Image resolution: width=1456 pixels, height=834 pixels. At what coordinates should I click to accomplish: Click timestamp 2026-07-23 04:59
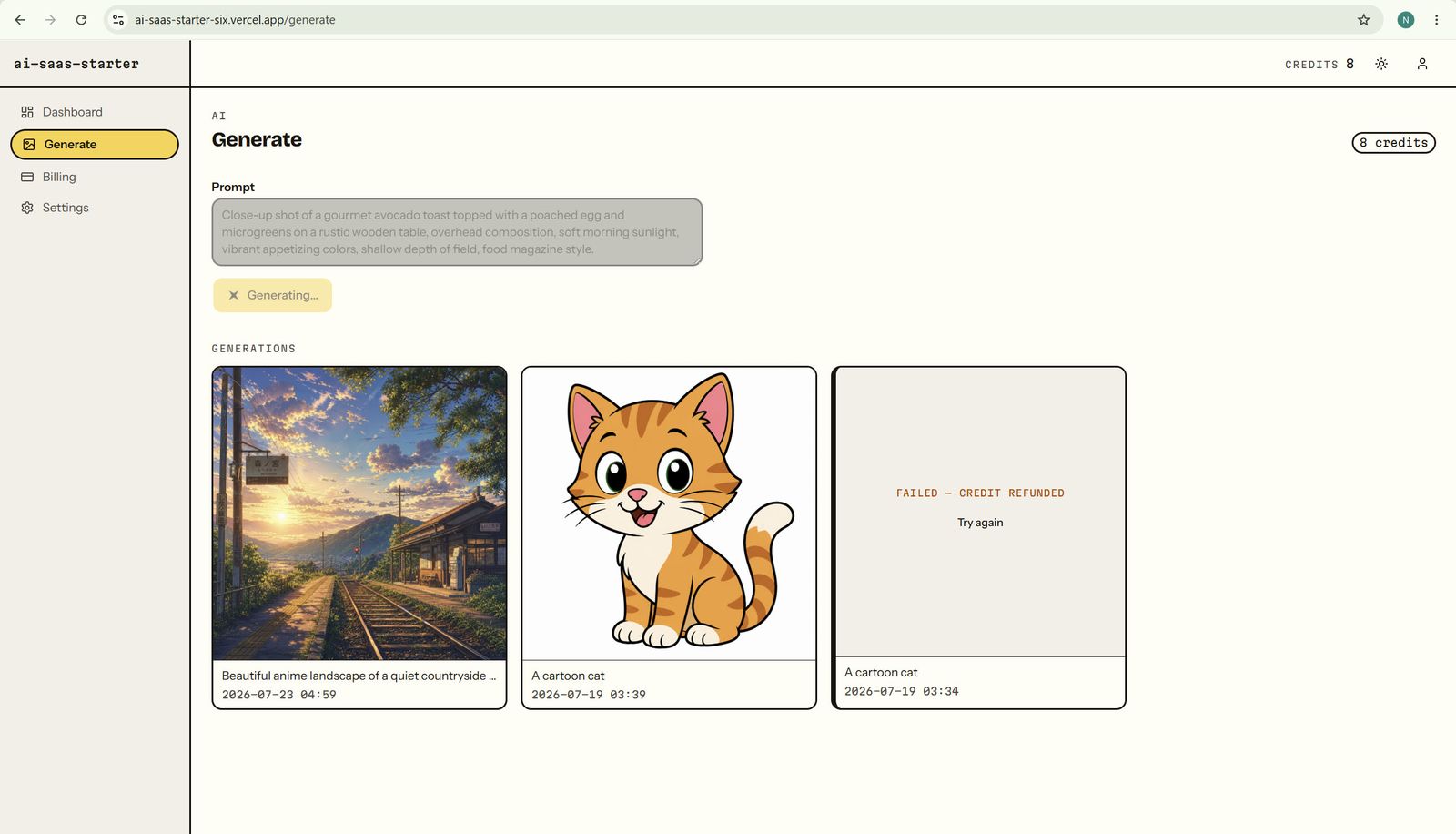(x=279, y=695)
